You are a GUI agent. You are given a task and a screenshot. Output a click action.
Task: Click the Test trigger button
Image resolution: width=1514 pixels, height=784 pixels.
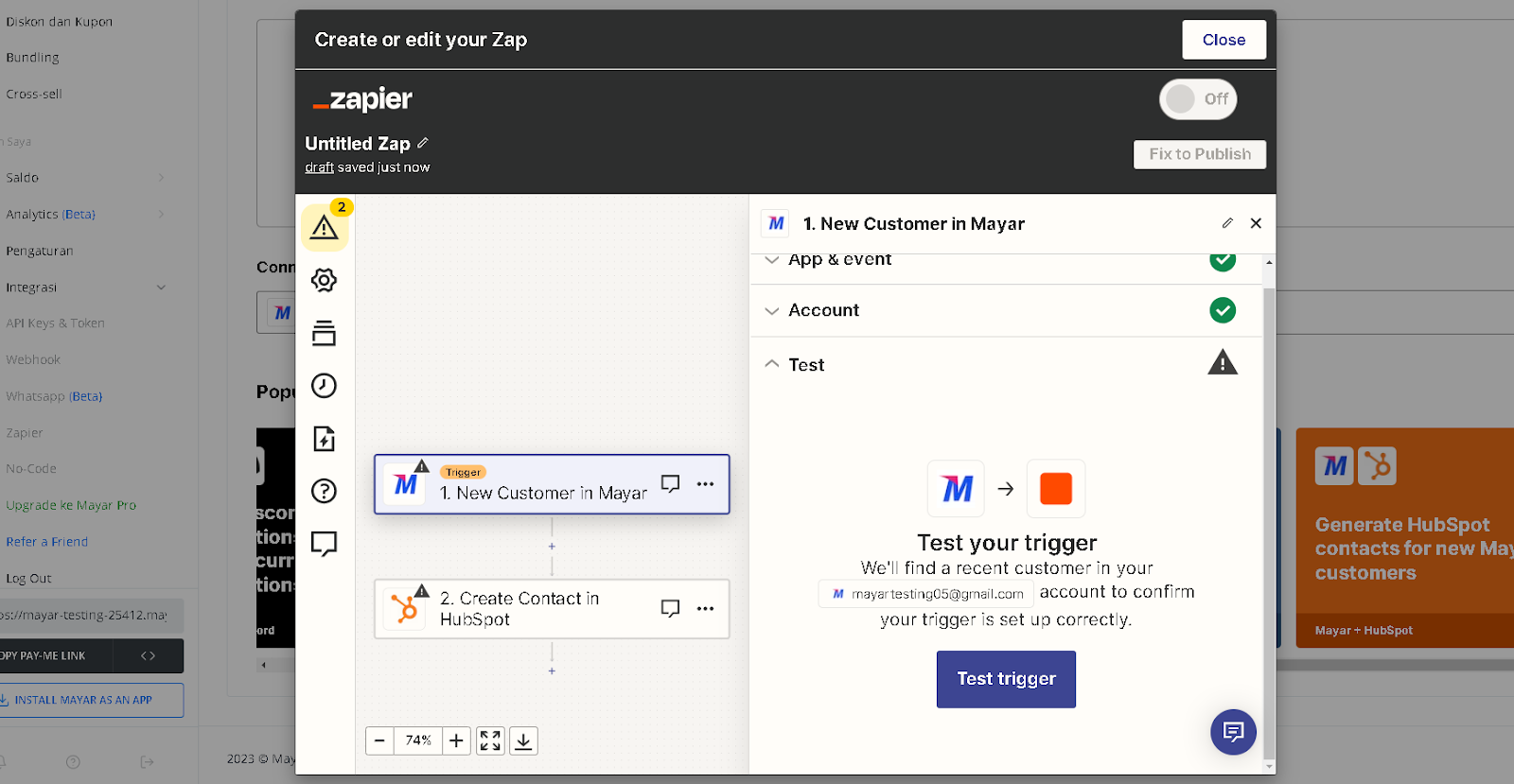click(1006, 679)
